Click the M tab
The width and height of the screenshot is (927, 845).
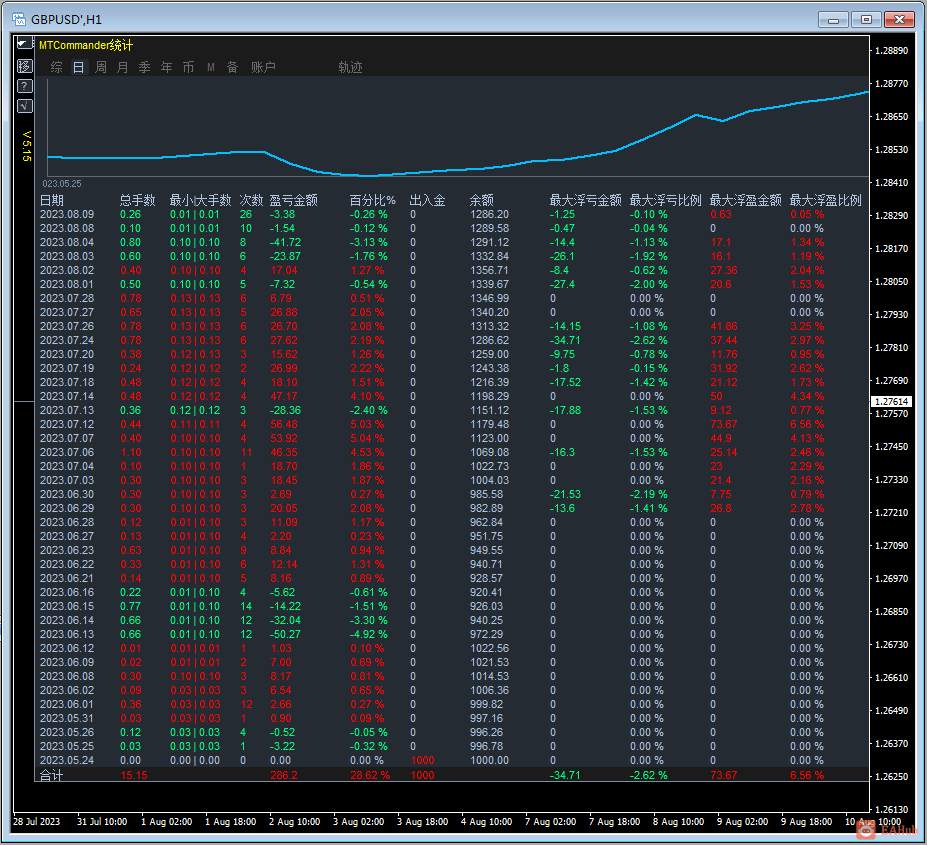tap(210, 67)
